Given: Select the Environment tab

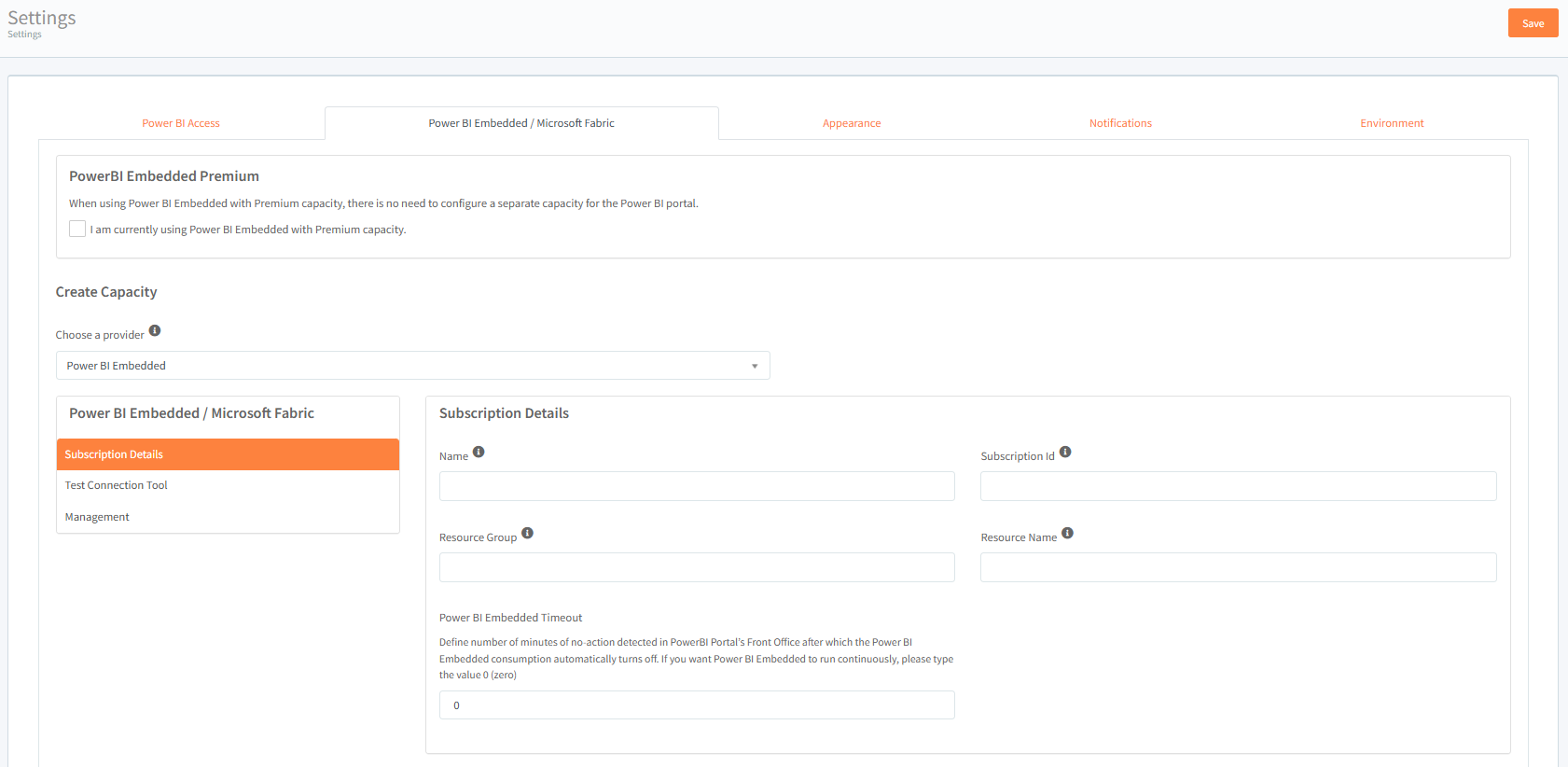Looking at the screenshot, I should point(1391,123).
